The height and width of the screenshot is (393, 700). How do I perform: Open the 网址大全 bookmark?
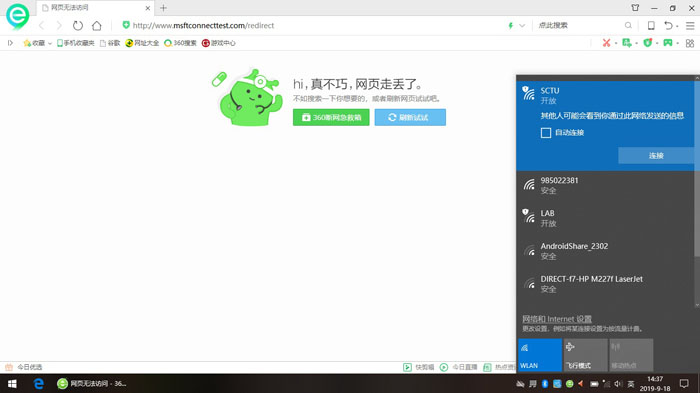142,43
